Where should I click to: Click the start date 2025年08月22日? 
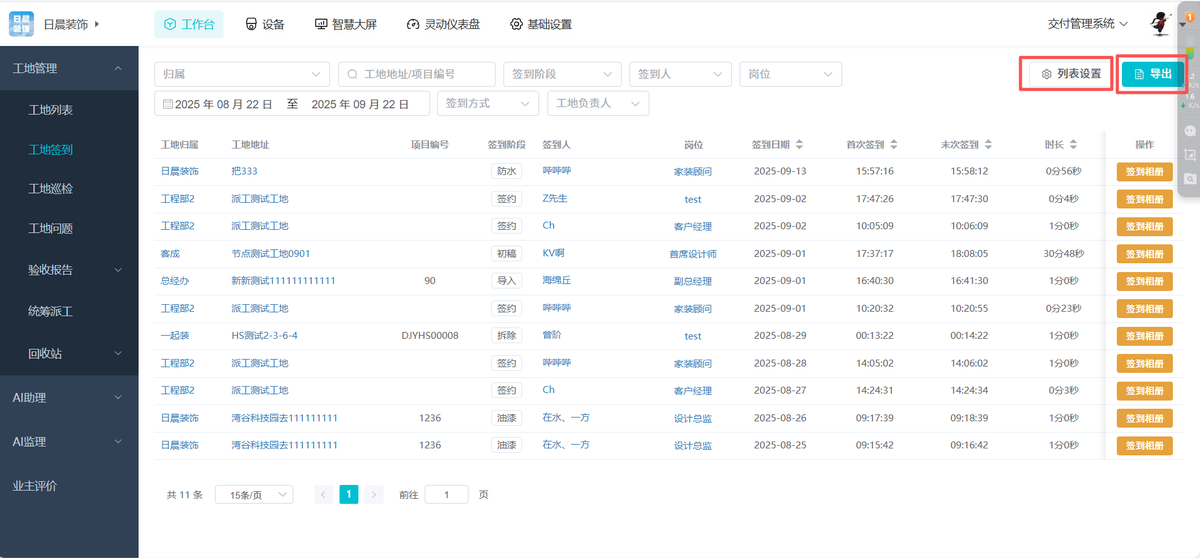(x=224, y=104)
